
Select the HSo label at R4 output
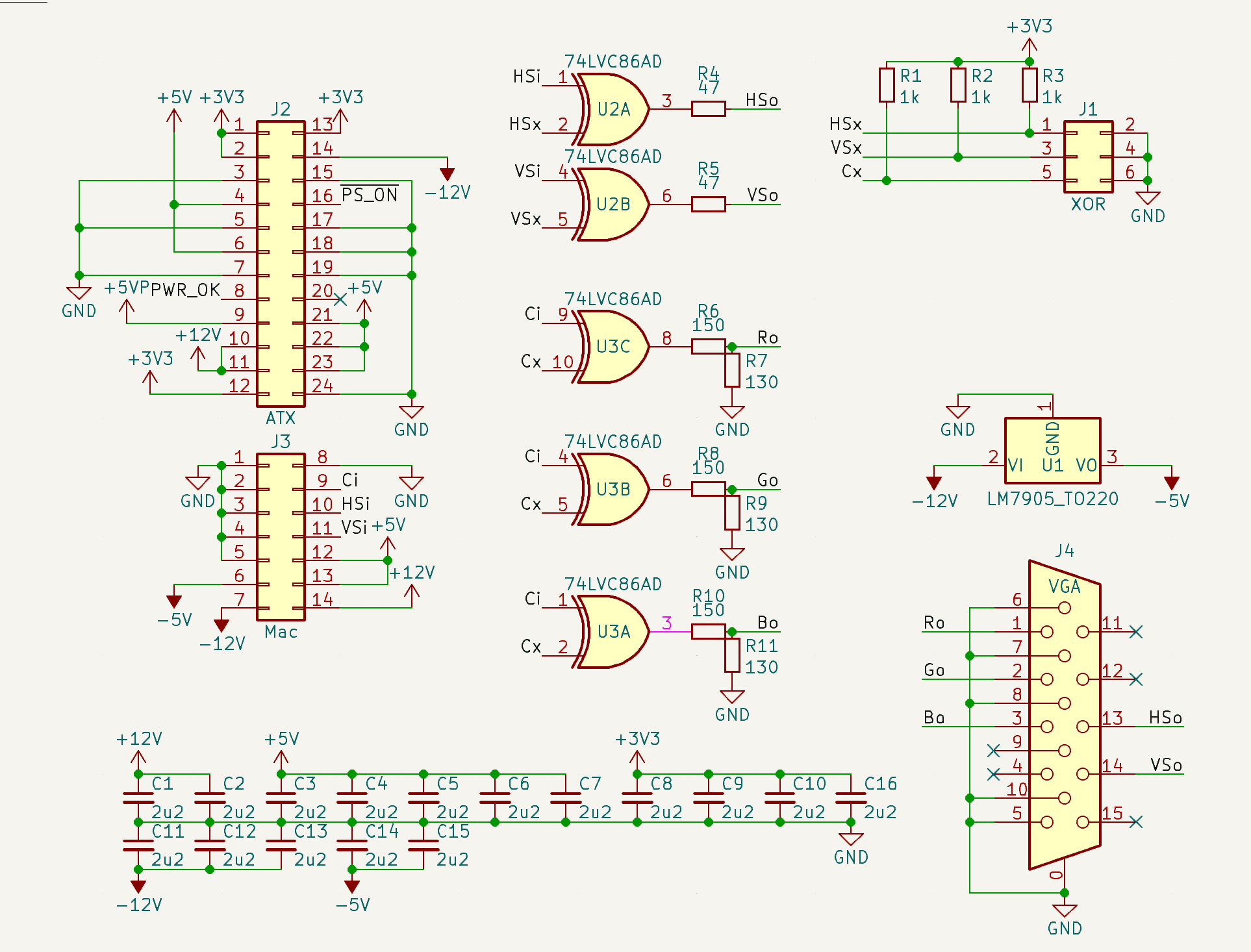click(x=761, y=100)
